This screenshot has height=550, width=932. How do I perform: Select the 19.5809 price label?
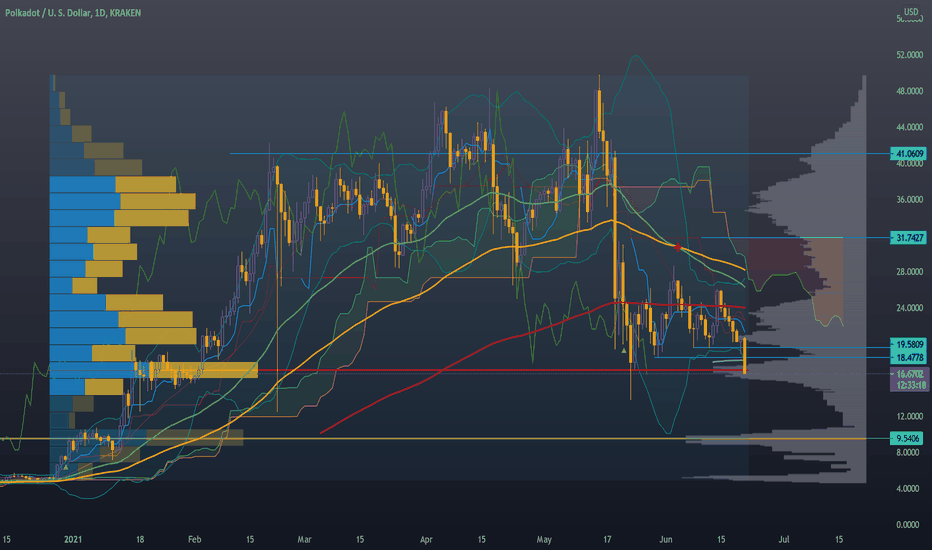click(909, 344)
